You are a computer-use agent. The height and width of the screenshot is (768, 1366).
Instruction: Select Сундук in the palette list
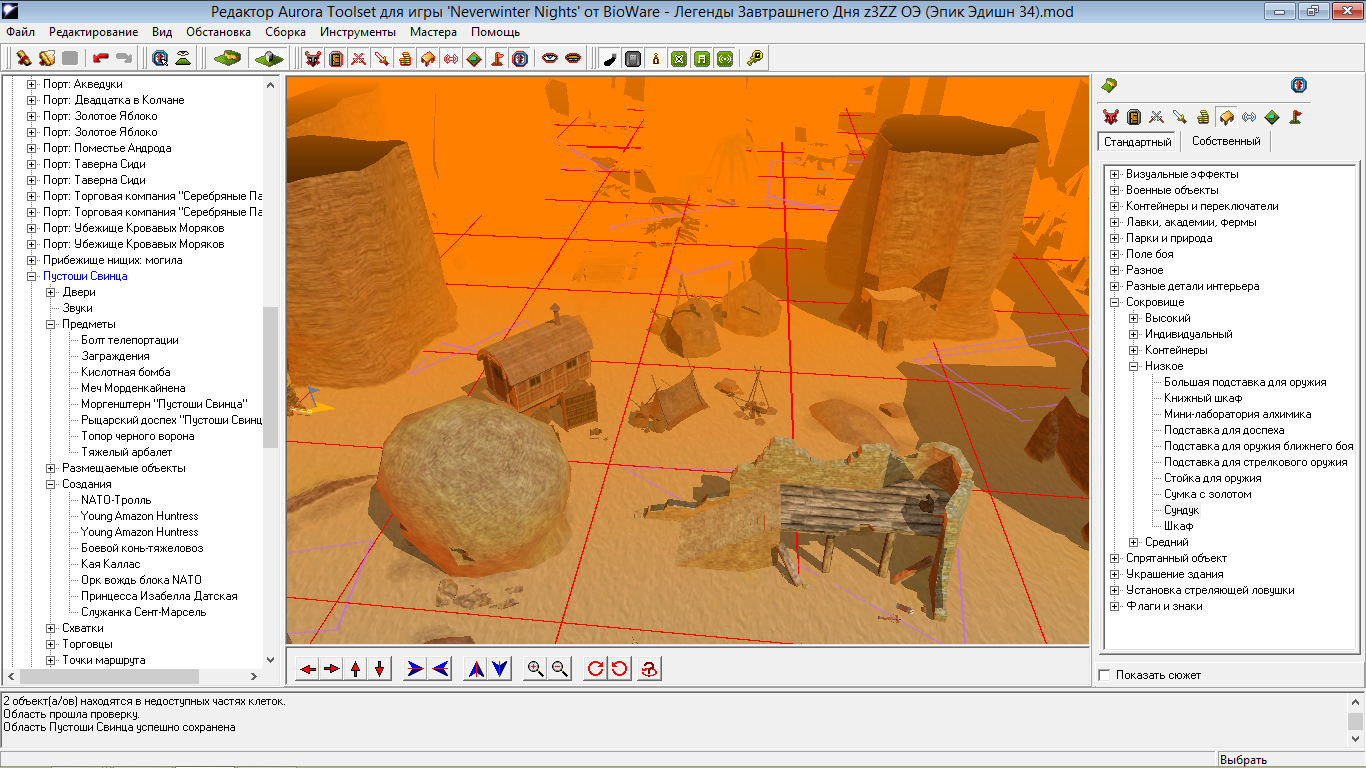click(1181, 510)
